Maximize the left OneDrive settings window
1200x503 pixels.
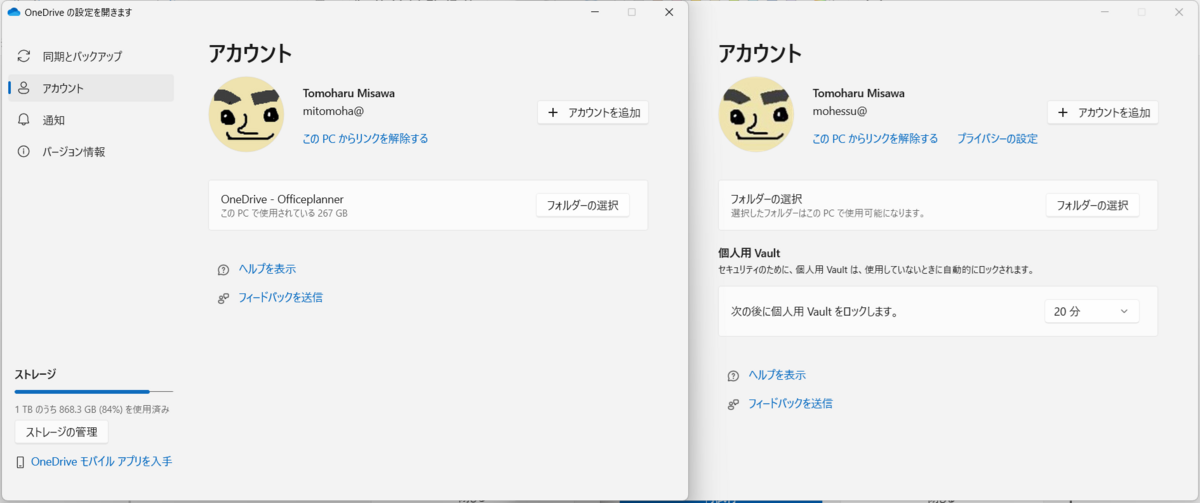click(x=632, y=12)
